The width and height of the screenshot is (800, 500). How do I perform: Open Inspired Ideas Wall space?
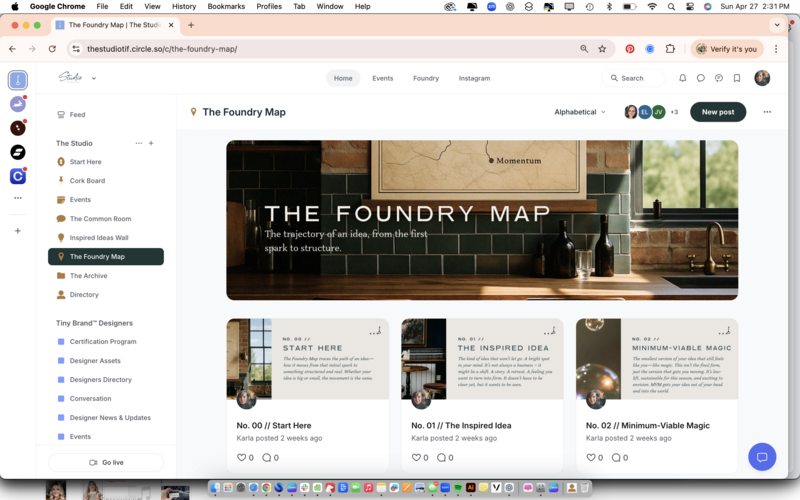point(106,238)
